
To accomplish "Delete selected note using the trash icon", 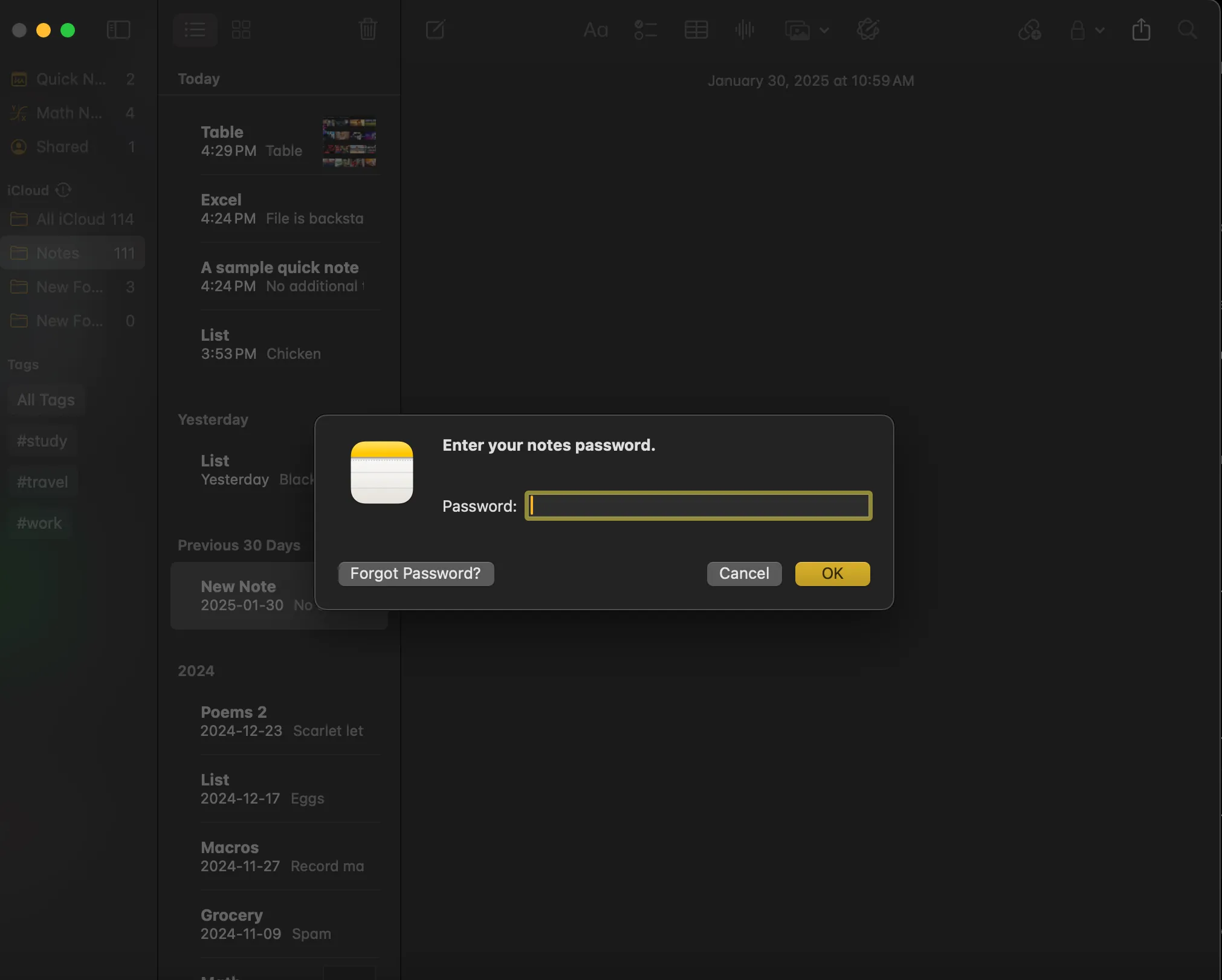I will 368,30.
